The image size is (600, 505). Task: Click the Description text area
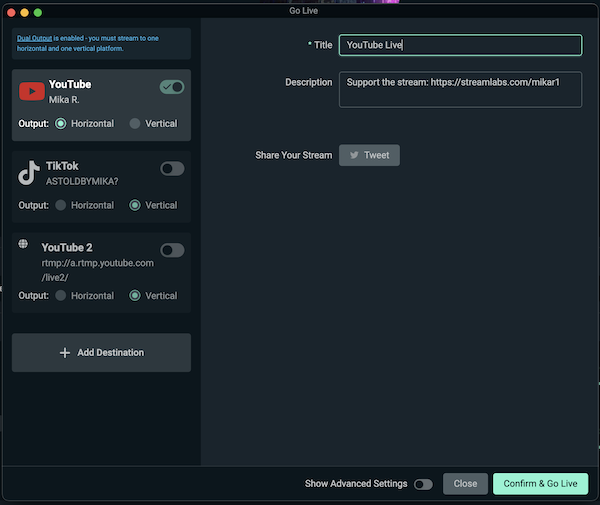tap(460, 90)
